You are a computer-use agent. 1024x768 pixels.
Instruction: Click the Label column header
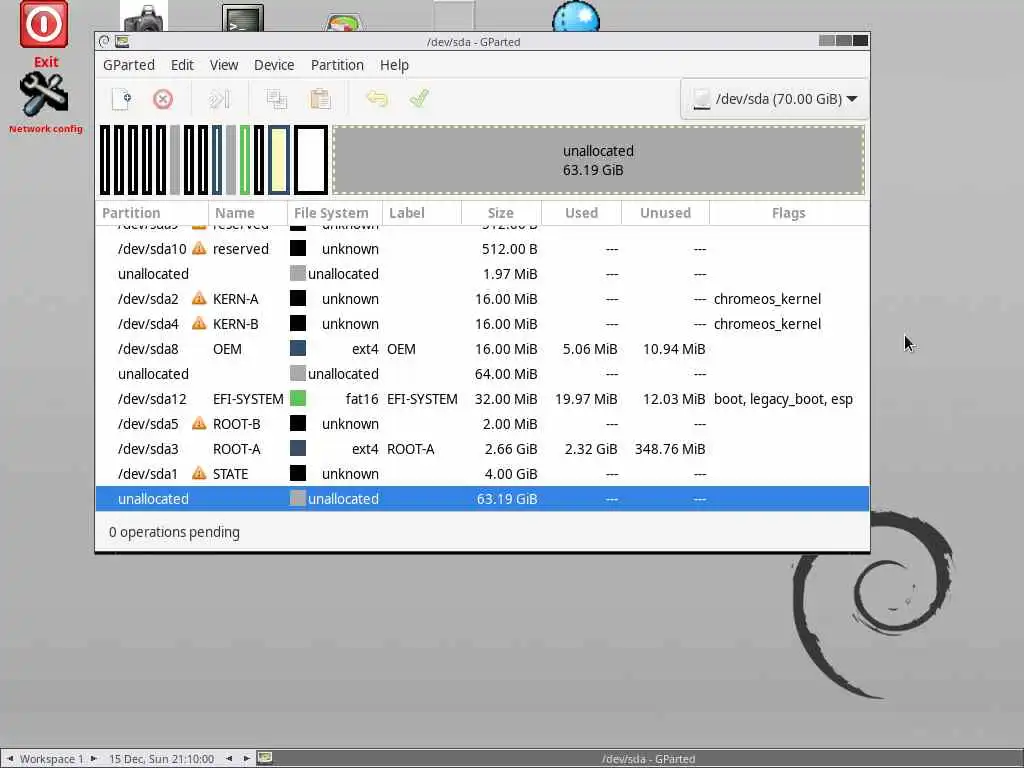(422, 213)
